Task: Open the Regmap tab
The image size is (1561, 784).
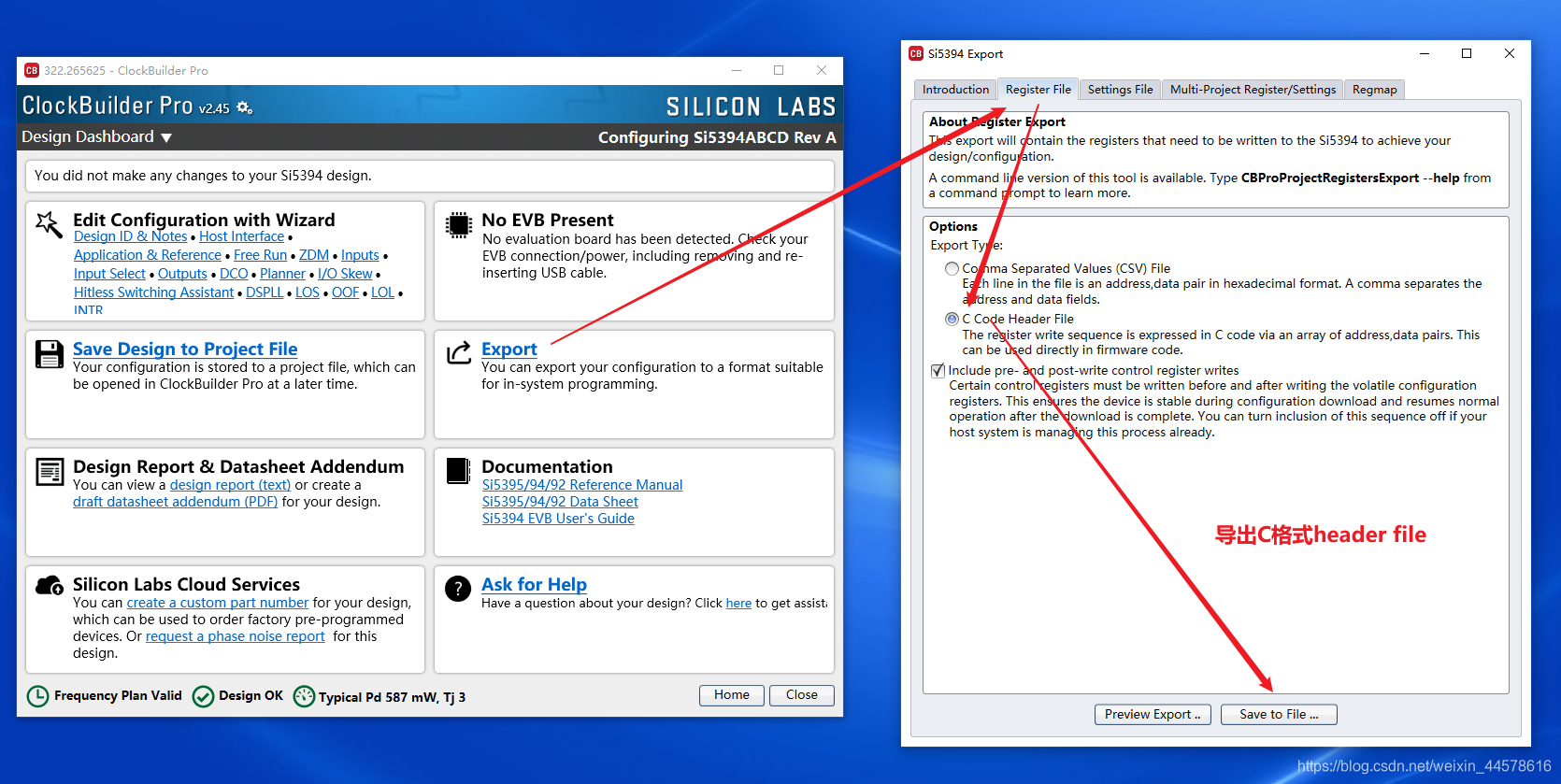Action: [x=1374, y=90]
